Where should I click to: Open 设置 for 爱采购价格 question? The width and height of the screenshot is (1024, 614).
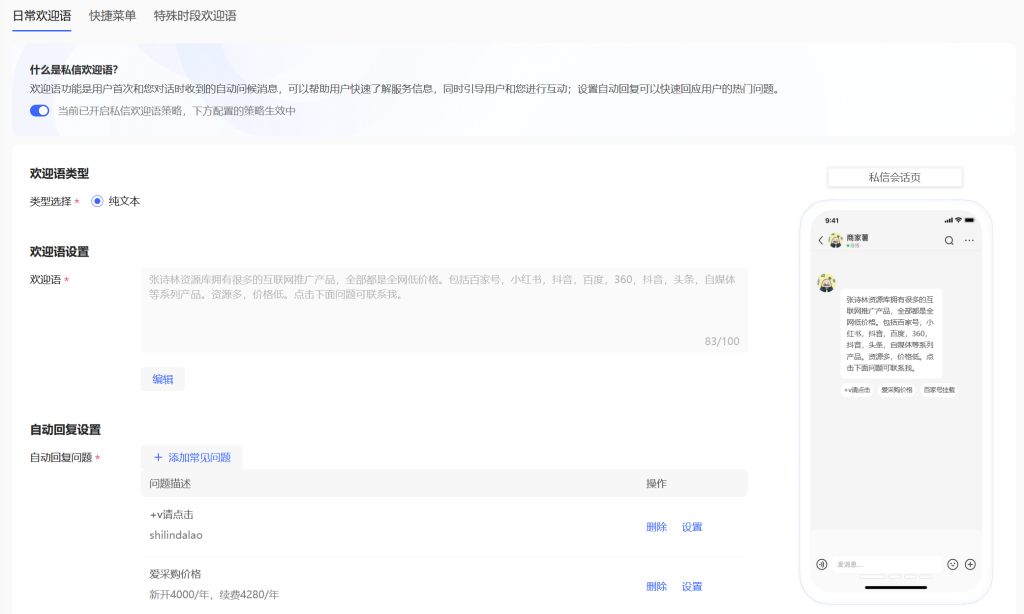point(692,586)
